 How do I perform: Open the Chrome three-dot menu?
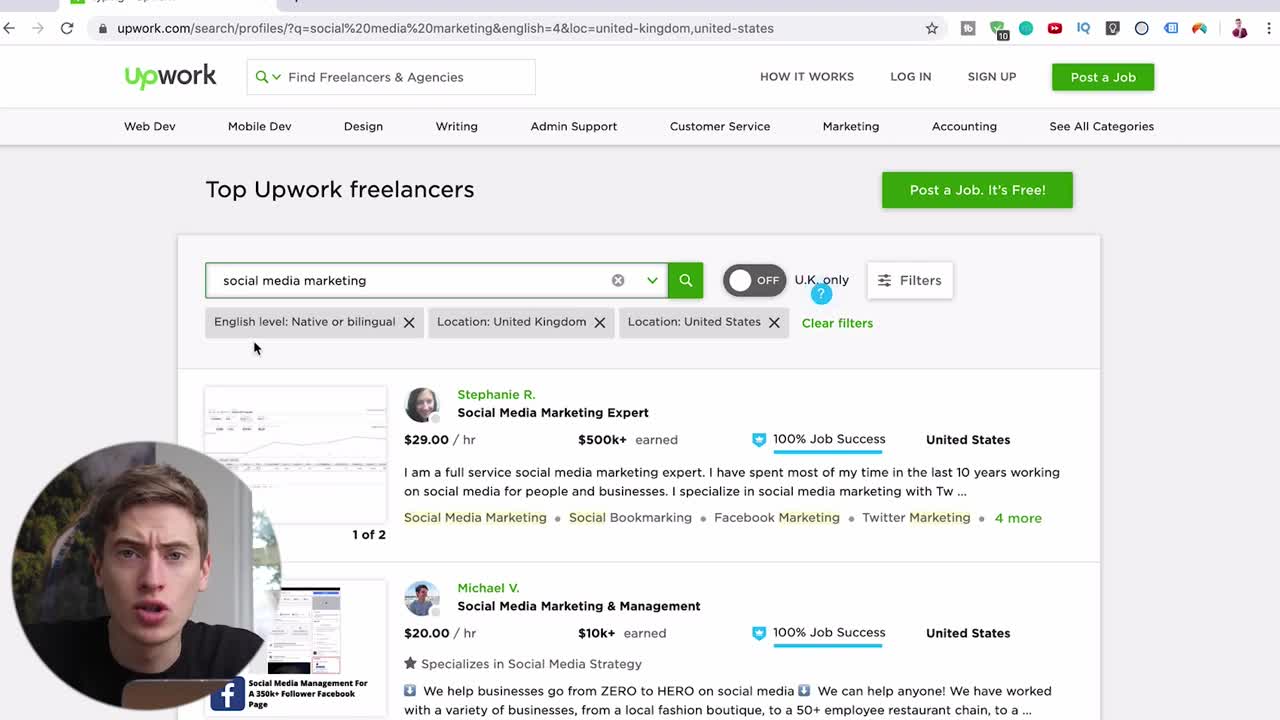1270,28
